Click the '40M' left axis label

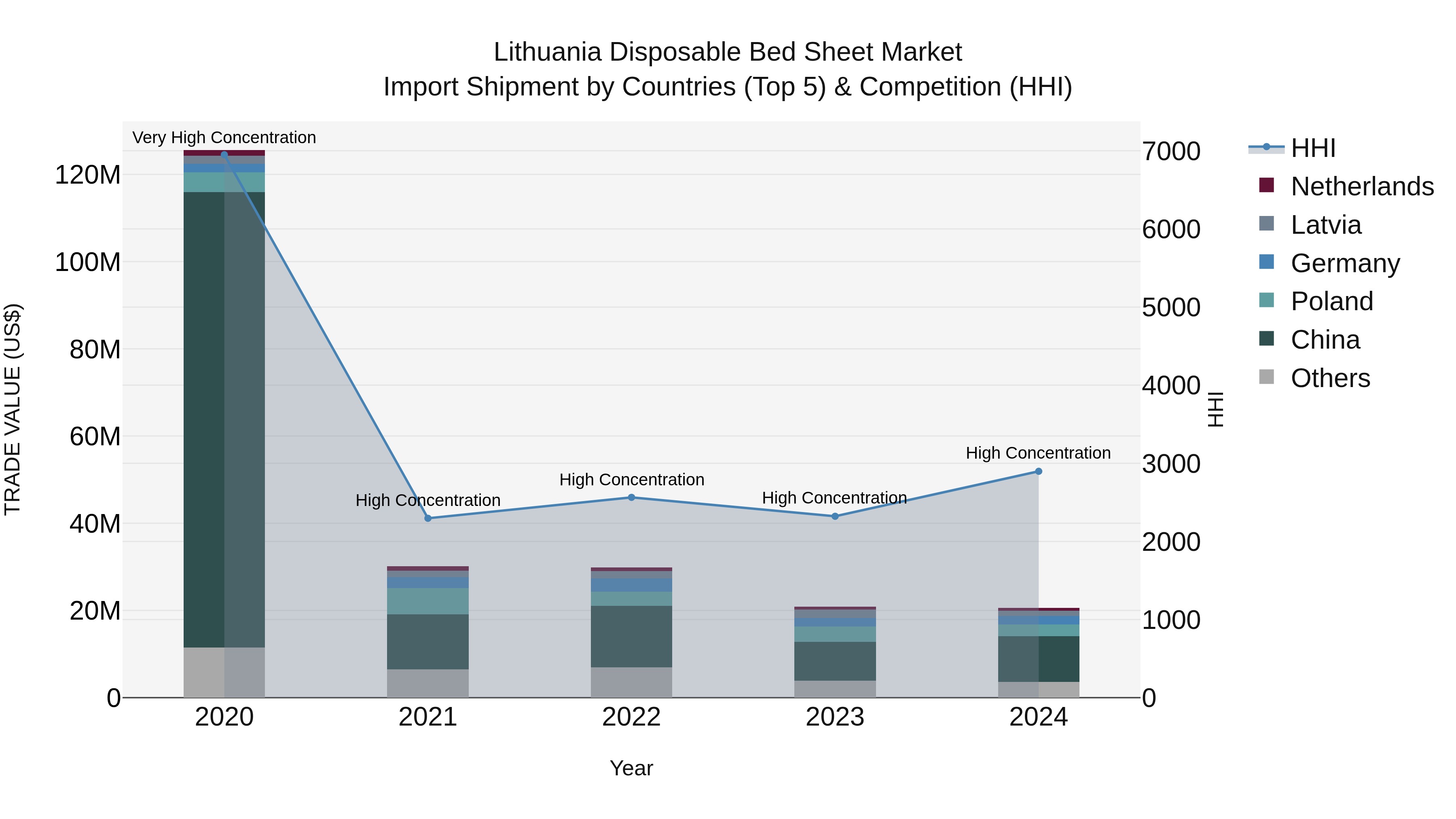[95, 524]
